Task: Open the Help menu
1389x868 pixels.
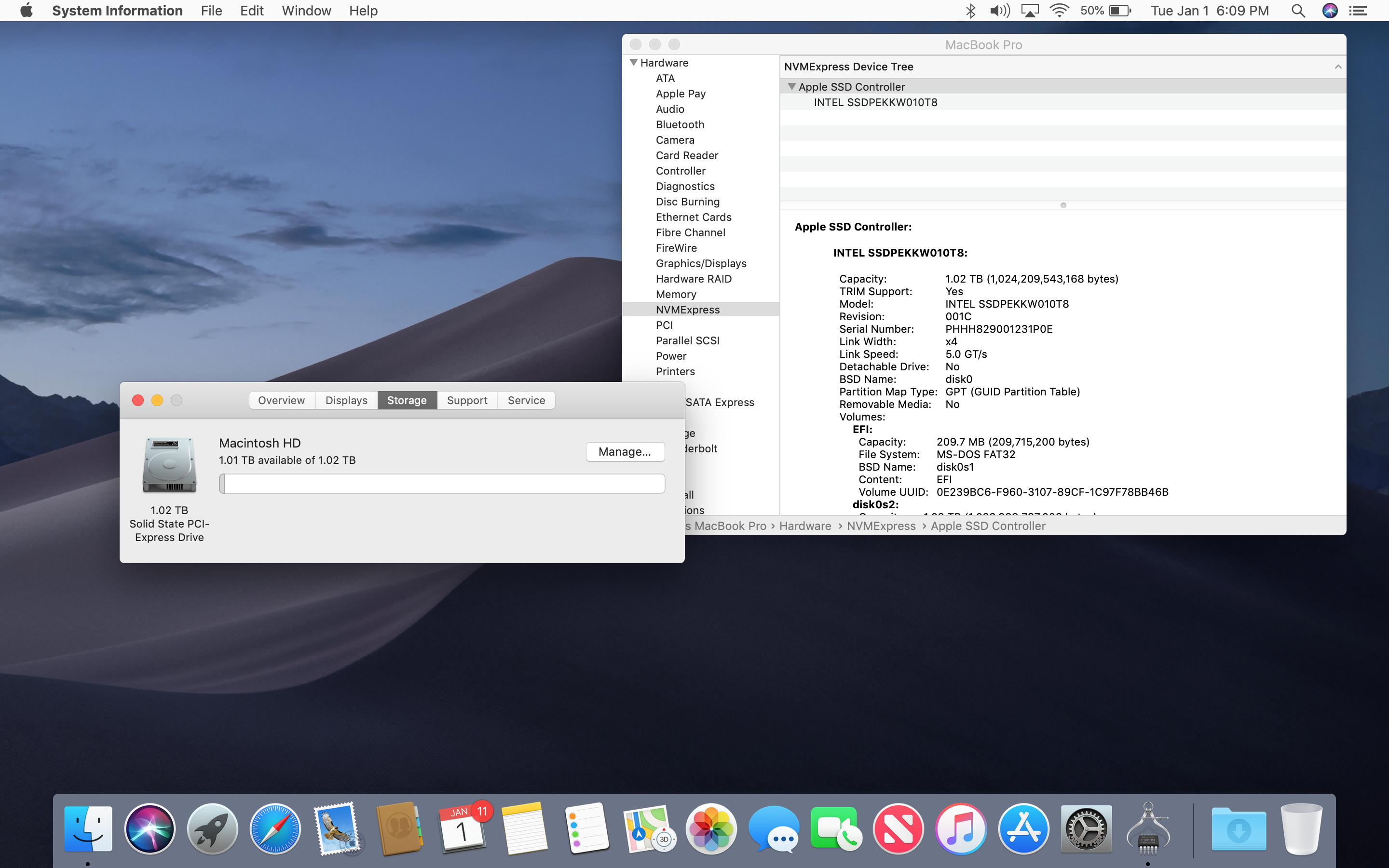Action: tap(363, 11)
